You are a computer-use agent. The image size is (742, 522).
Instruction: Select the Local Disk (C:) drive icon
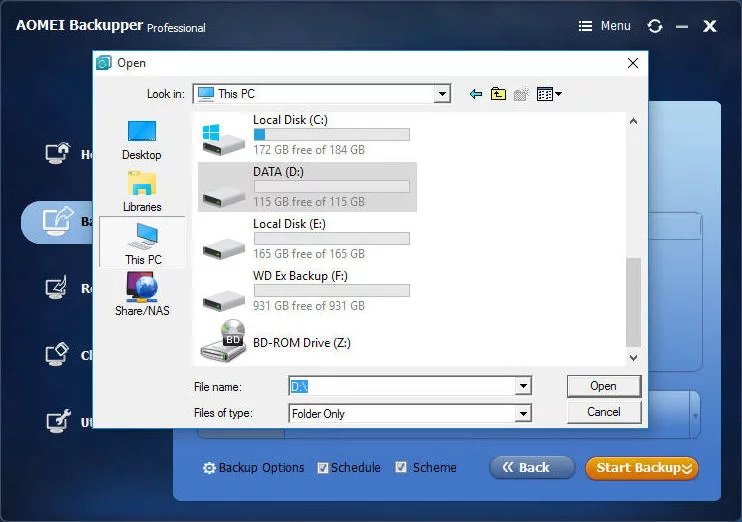[x=223, y=140]
